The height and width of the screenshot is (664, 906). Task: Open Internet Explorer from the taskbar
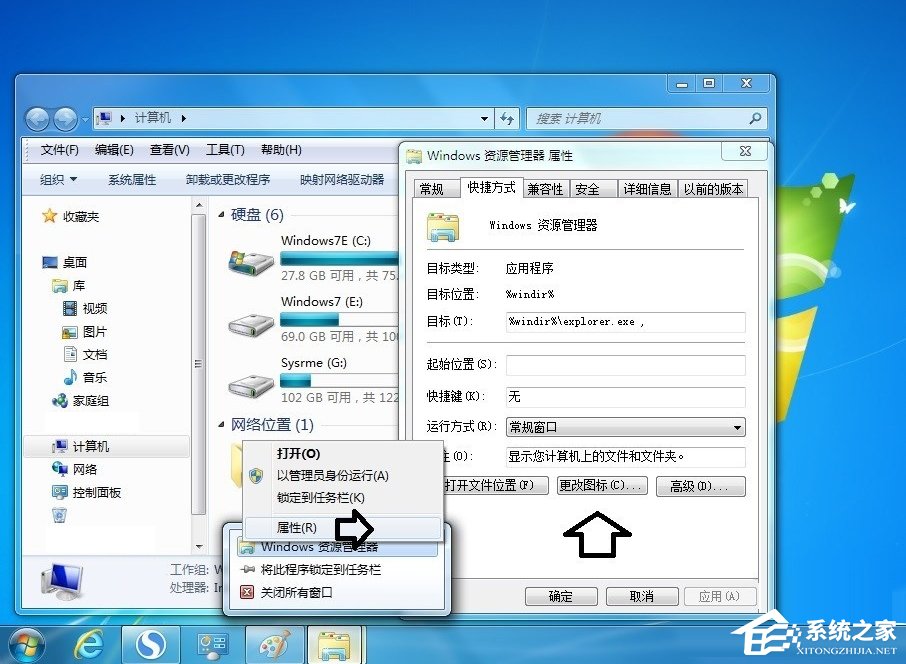coord(89,643)
